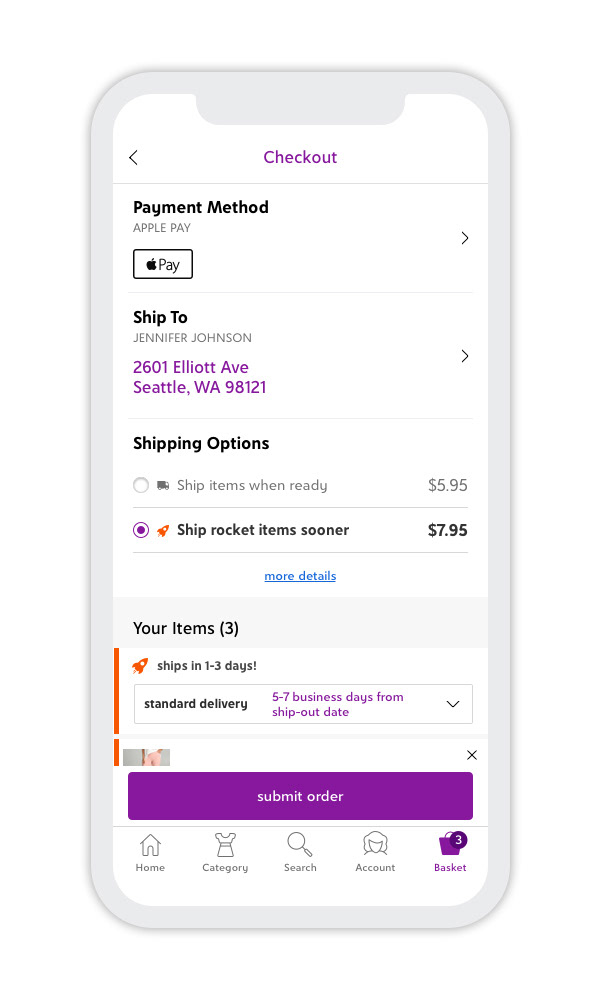
Task: Tap the rocket icon beside ships in 1-3 days
Action: pos(140,666)
